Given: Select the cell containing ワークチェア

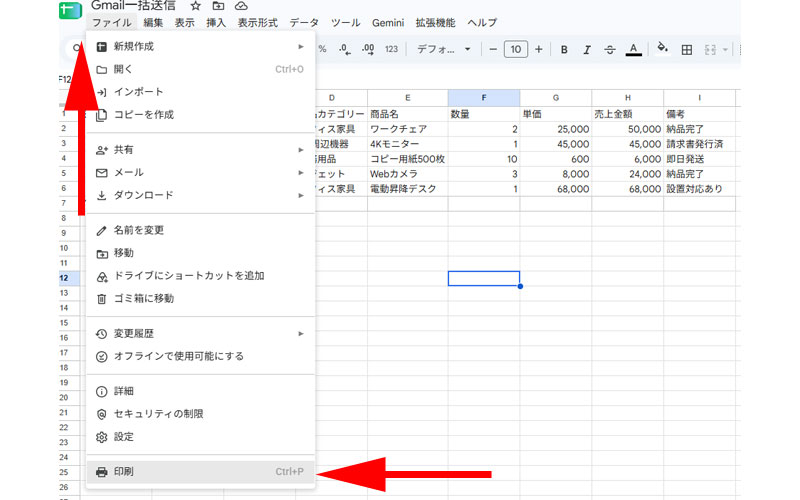Looking at the screenshot, I should coord(408,129).
